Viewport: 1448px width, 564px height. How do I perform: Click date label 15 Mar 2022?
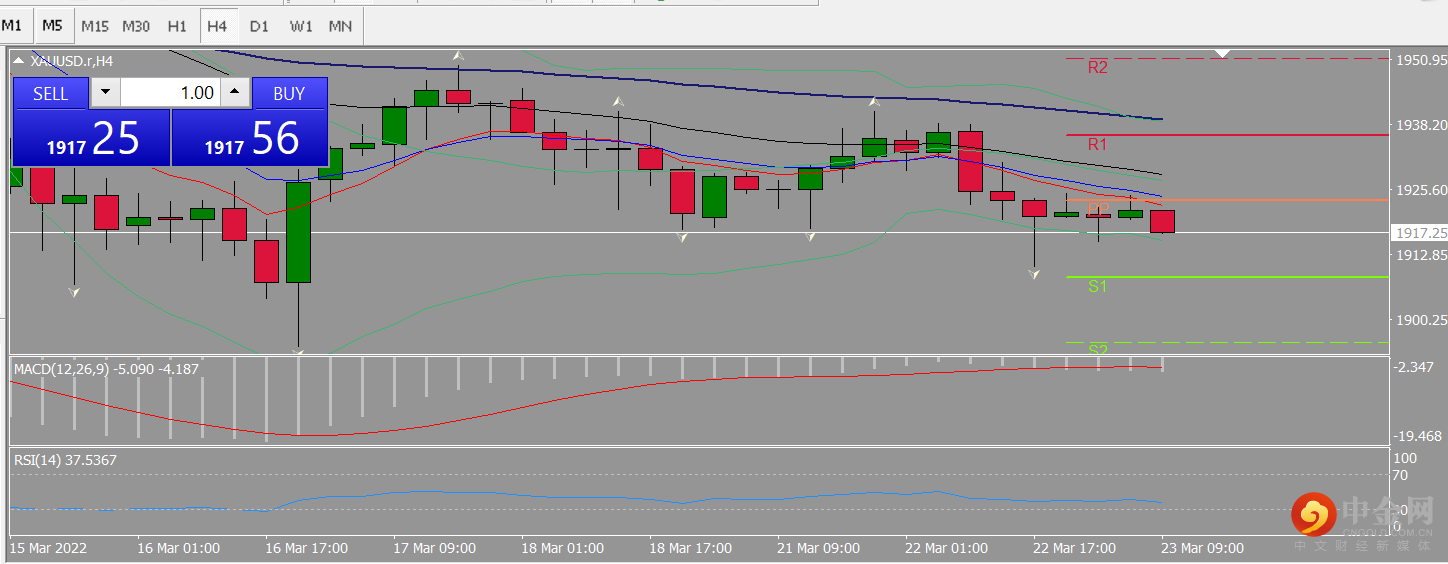pyautogui.click(x=48, y=548)
